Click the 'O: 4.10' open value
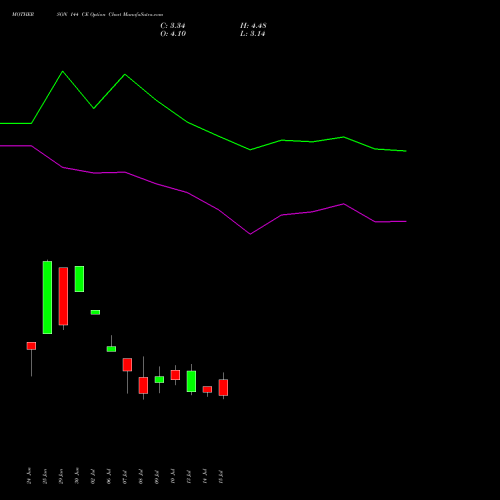Image resolution: width=500 pixels, height=500 pixels. tap(173, 34)
